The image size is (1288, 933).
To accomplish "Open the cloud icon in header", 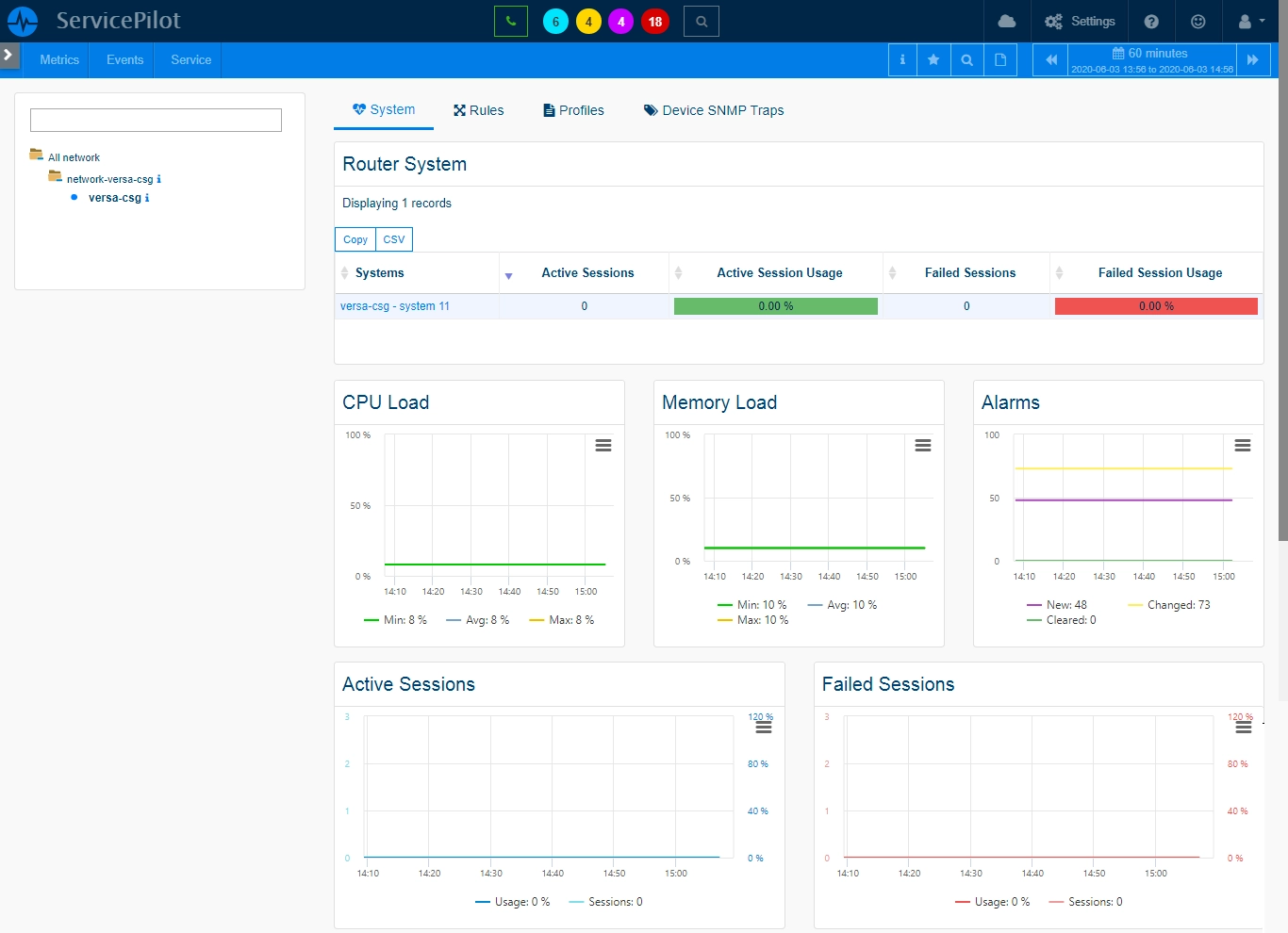I will (1007, 21).
